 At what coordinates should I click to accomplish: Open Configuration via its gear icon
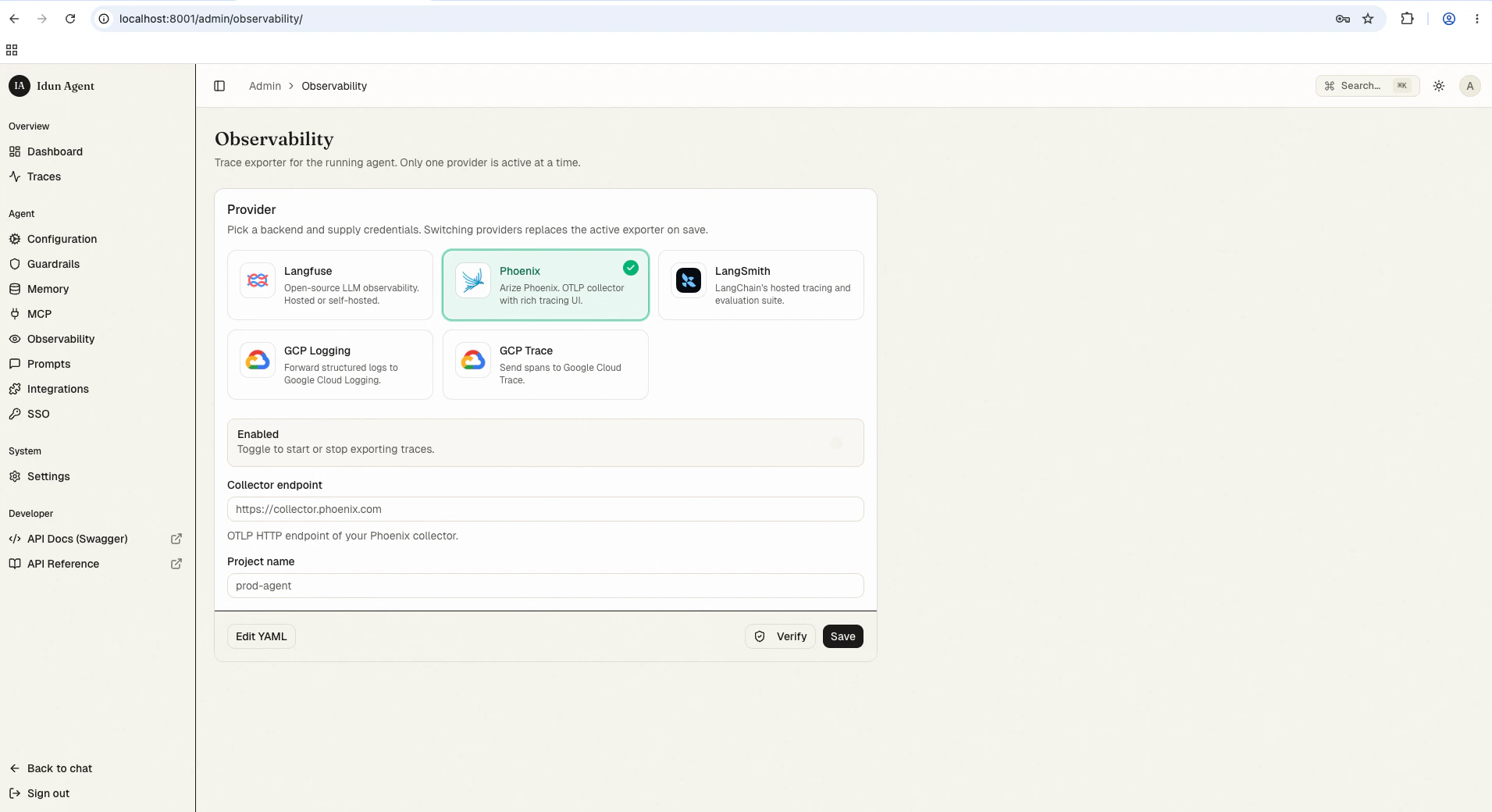[x=15, y=239]
